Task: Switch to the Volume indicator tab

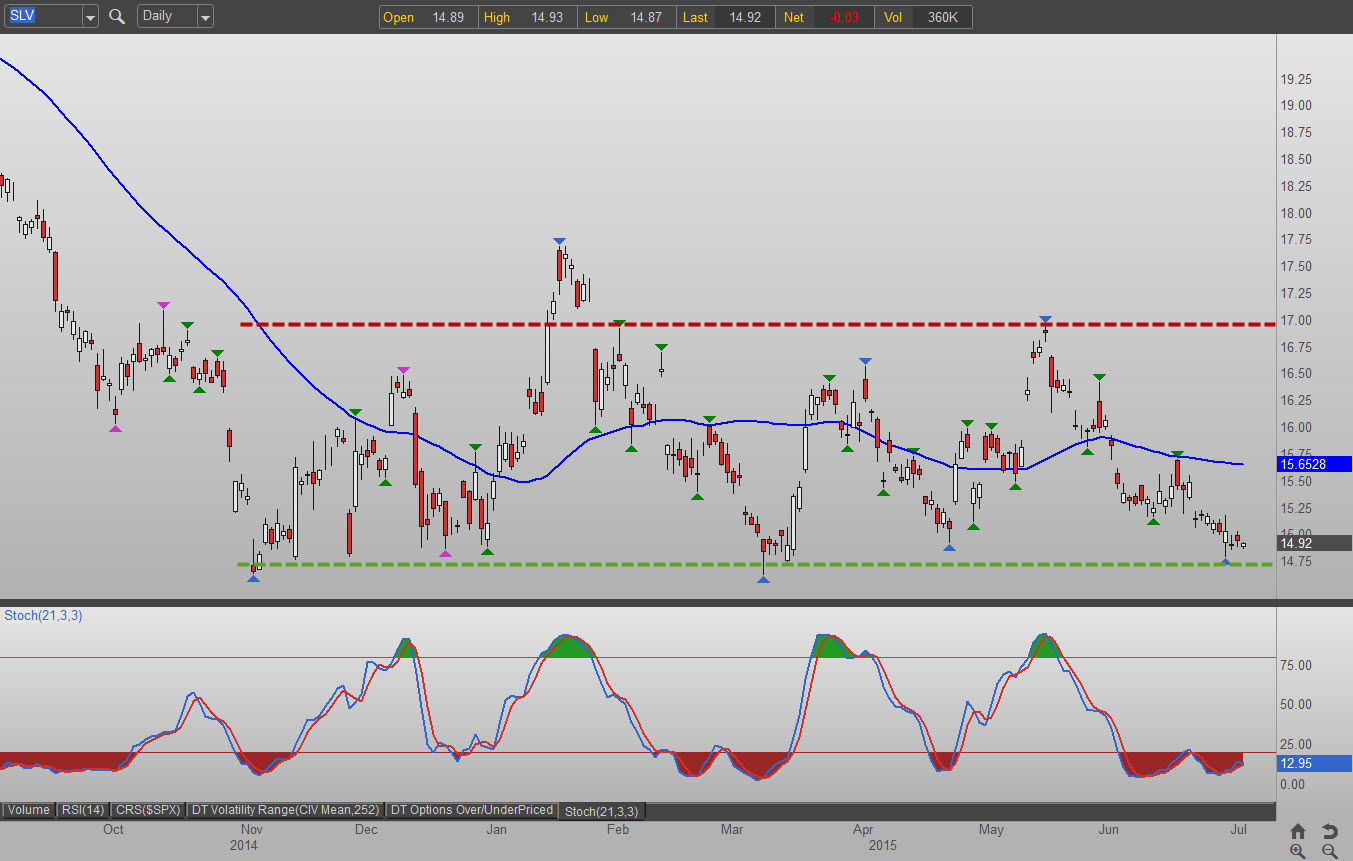Action: (28, 810)
